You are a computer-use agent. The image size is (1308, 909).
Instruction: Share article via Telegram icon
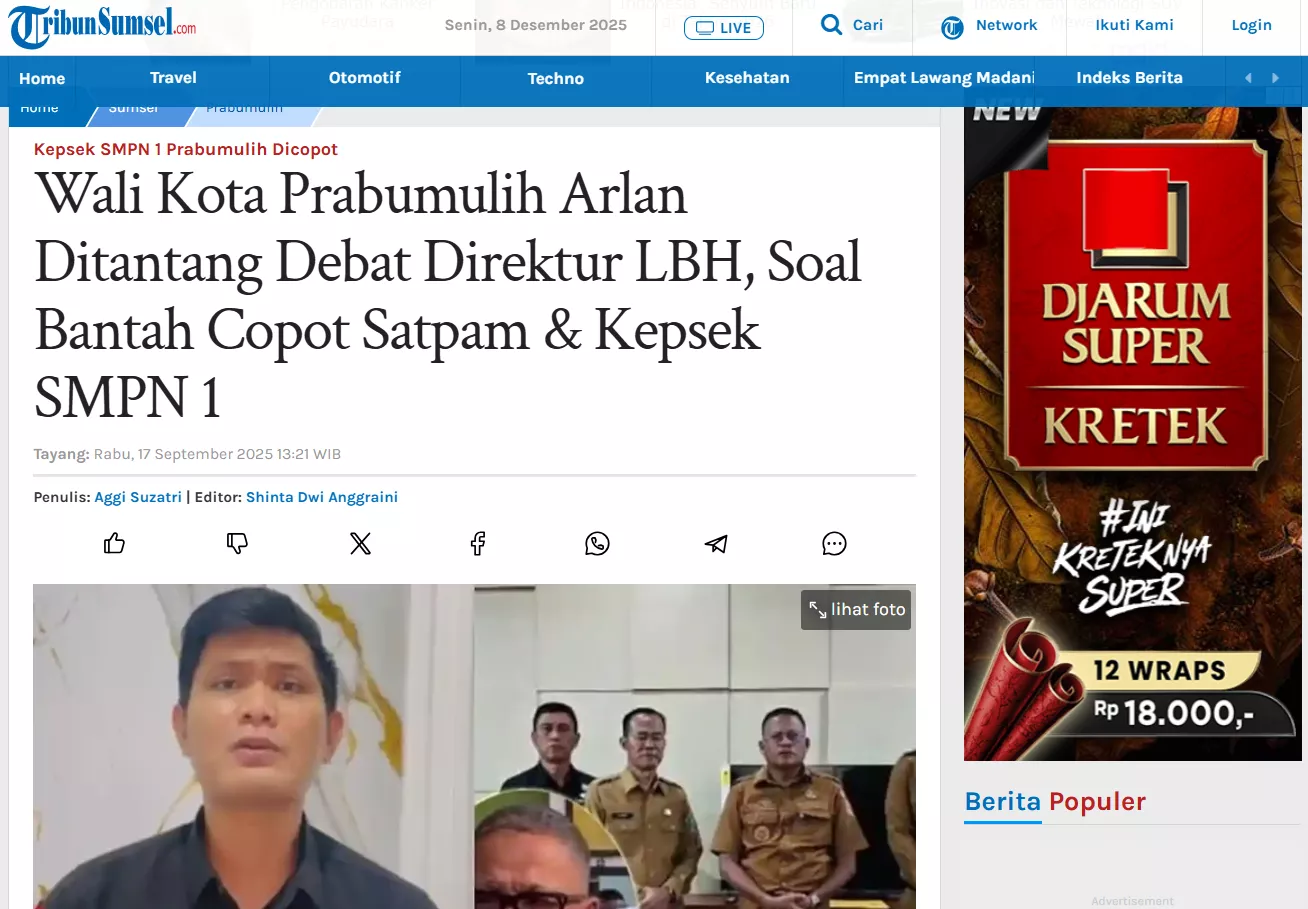pos(716,543)
